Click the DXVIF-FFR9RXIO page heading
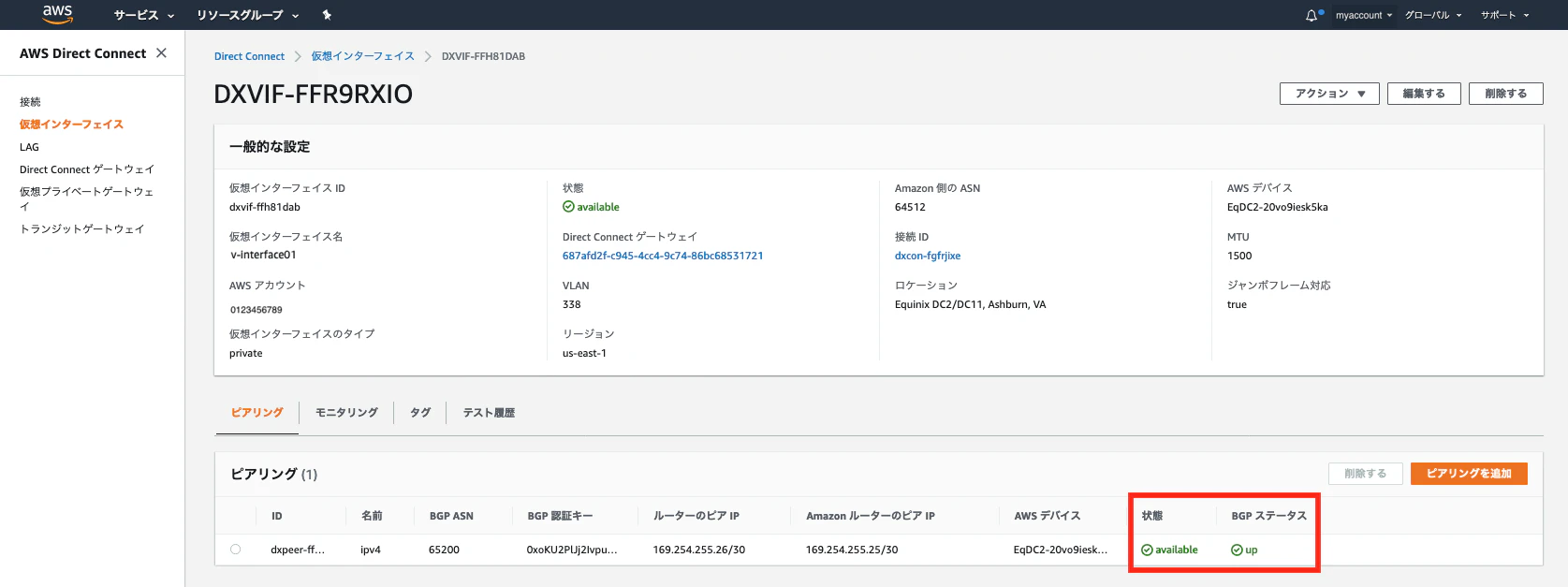 click(x=314, y=94)
